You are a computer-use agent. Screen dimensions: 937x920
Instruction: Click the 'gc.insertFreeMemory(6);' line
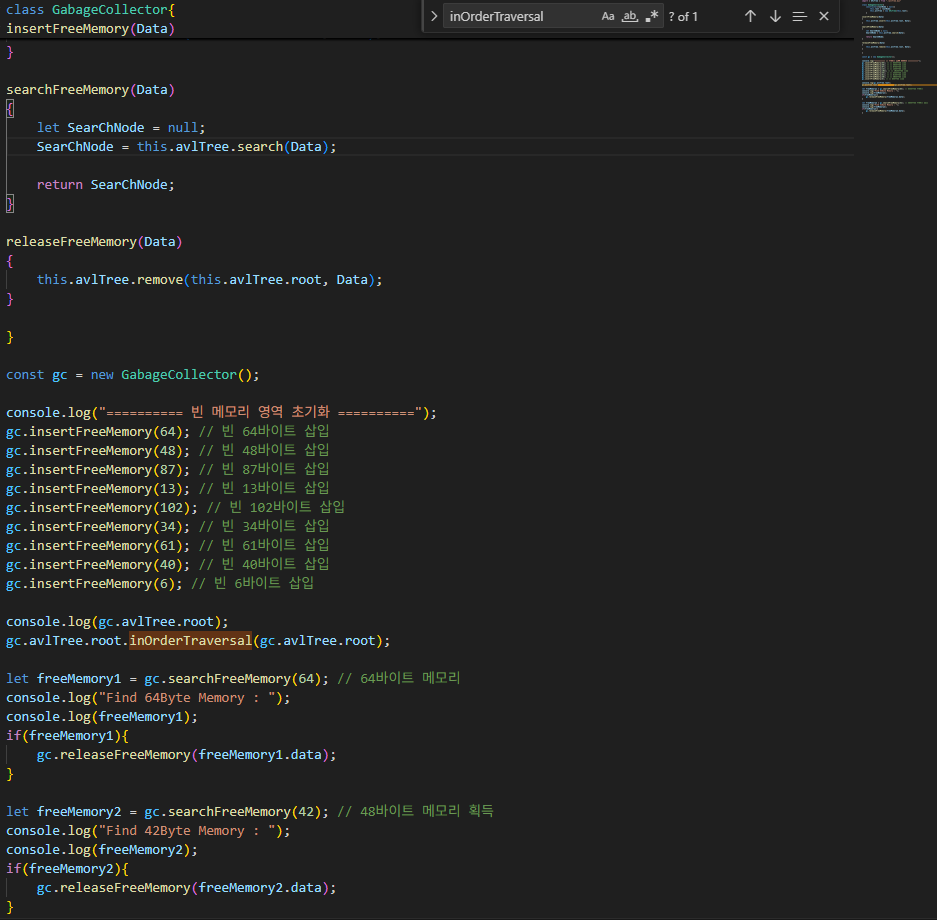coord(160,584)
